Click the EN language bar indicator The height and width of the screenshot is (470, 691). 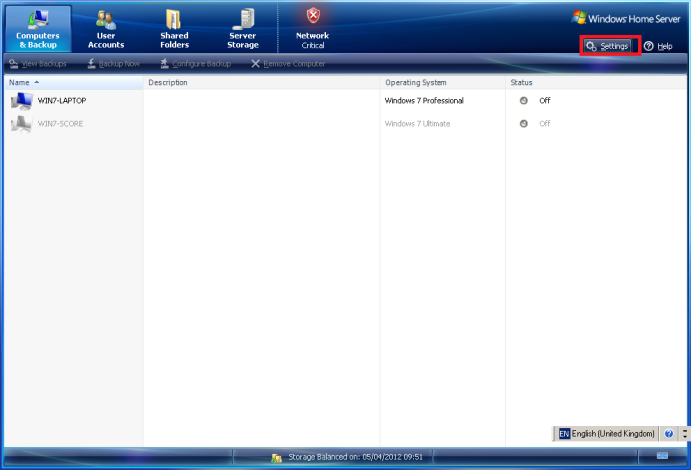click(564, 434)
